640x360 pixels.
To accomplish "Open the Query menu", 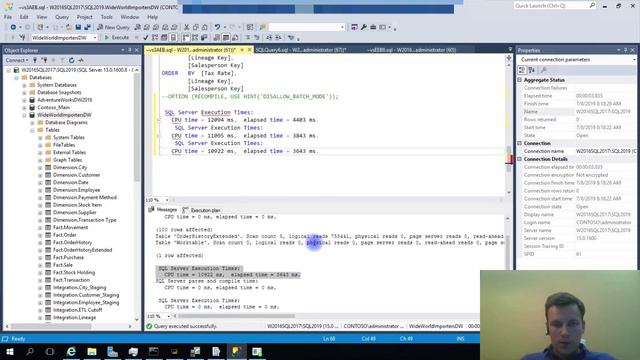I will pos(62,17).
